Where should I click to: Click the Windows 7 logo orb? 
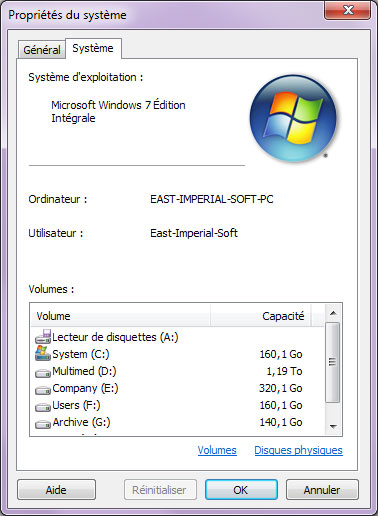[x=293, y=118]
